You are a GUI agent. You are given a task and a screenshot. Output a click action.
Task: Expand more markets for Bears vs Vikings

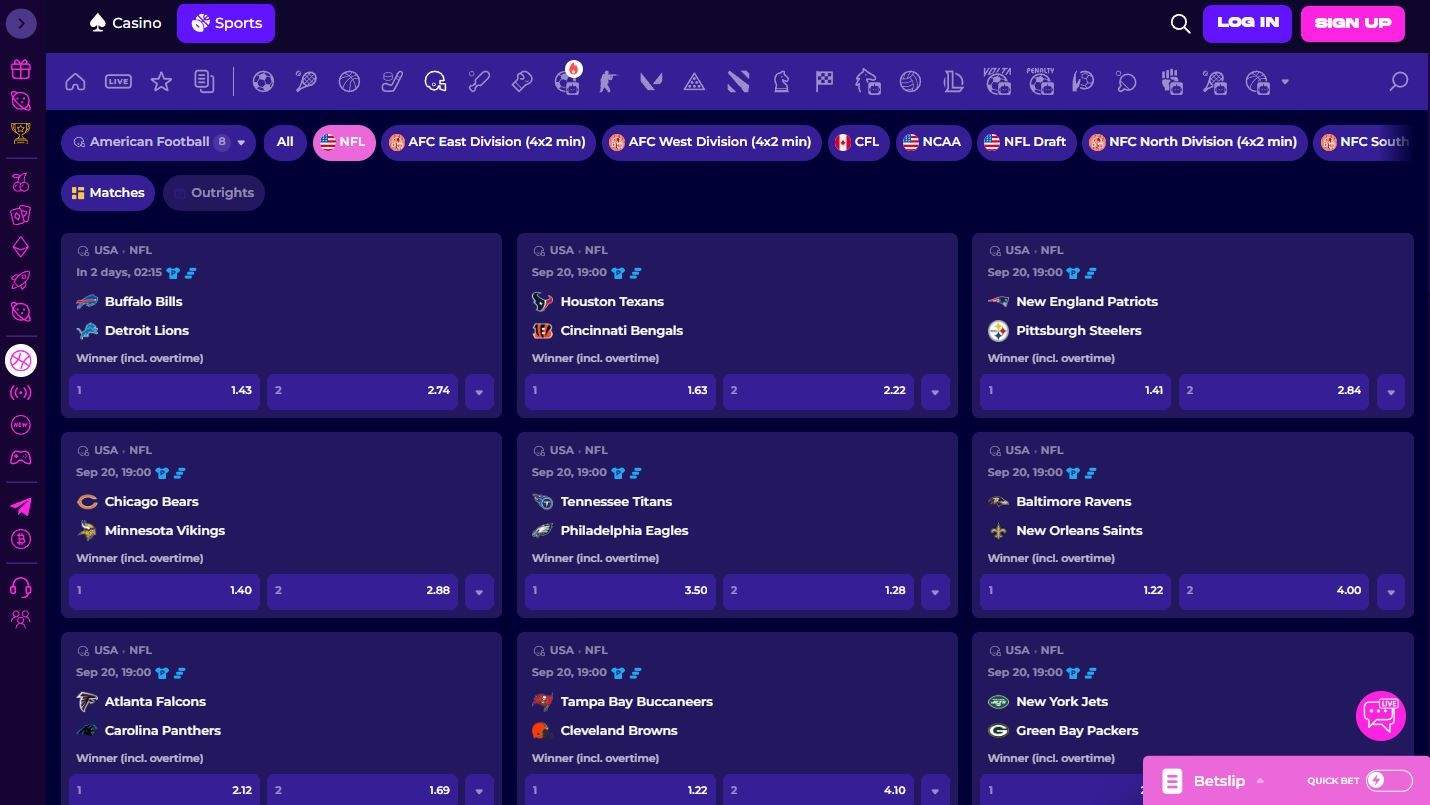point(479,592)
